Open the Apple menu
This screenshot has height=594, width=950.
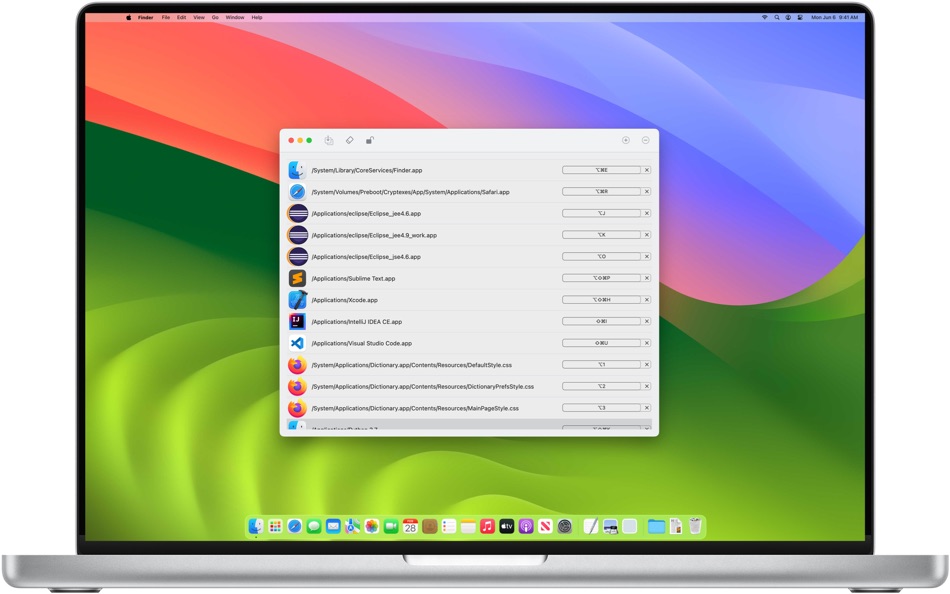(x=128, y=18)
